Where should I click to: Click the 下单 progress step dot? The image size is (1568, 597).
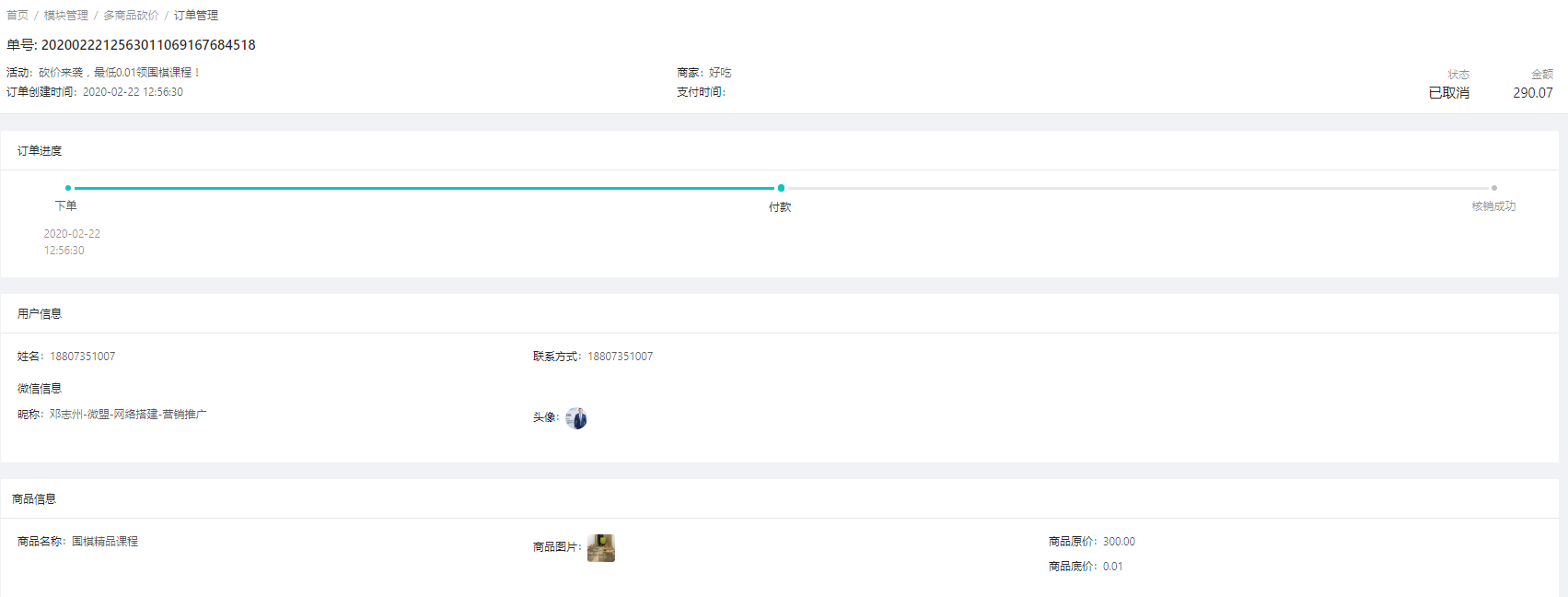pos(68,188)
